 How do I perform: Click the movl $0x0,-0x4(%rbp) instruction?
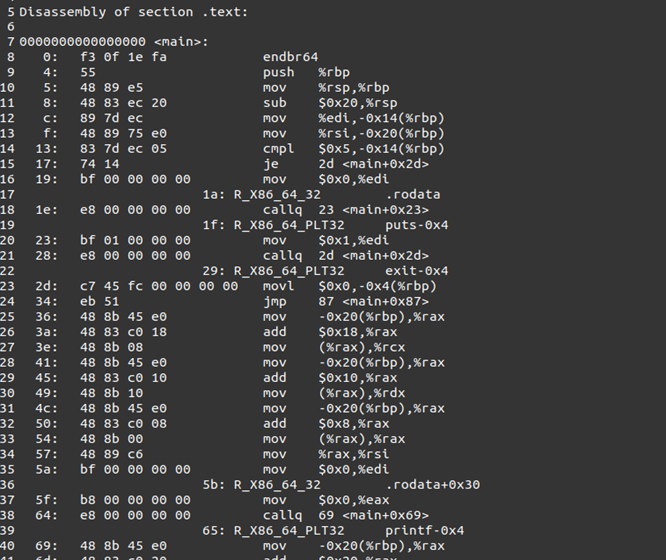pos(350,286)
